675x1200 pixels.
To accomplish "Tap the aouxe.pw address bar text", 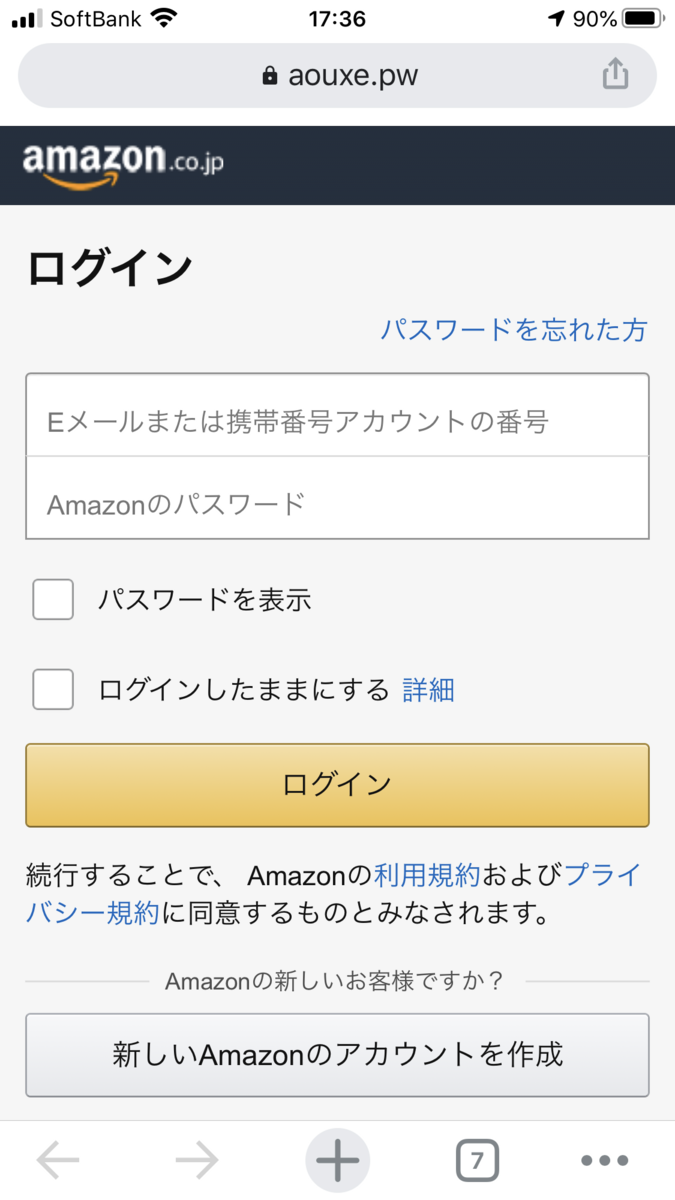I will coord(352,76).
